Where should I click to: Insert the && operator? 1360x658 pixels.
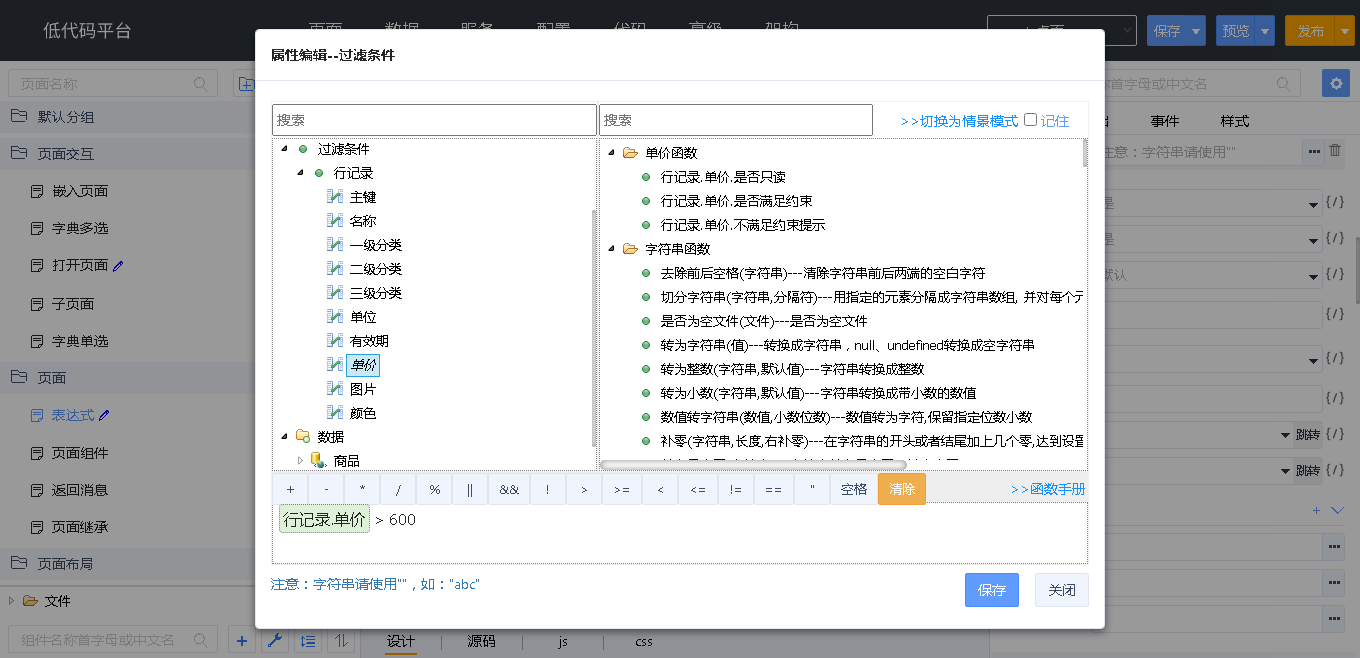[509, 489]
